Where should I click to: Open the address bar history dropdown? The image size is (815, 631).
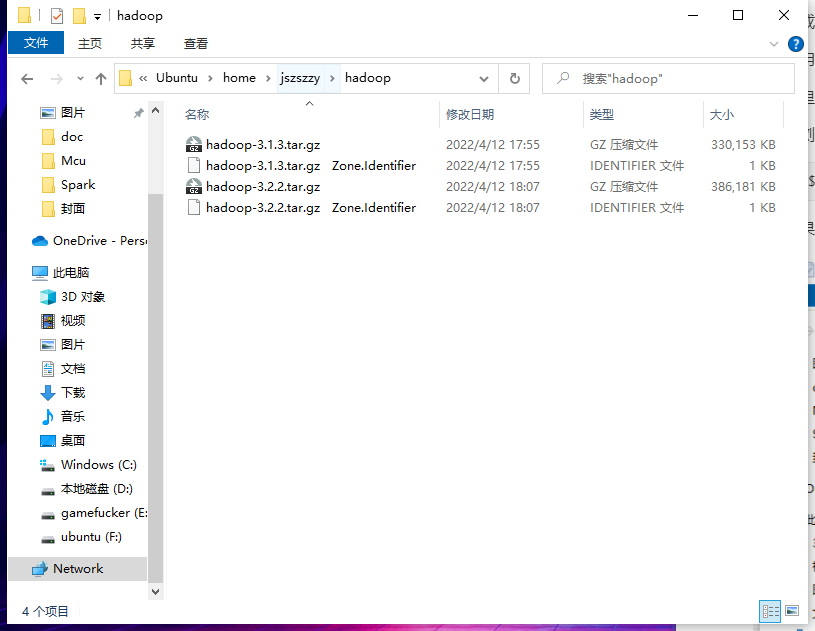[484, 79]
